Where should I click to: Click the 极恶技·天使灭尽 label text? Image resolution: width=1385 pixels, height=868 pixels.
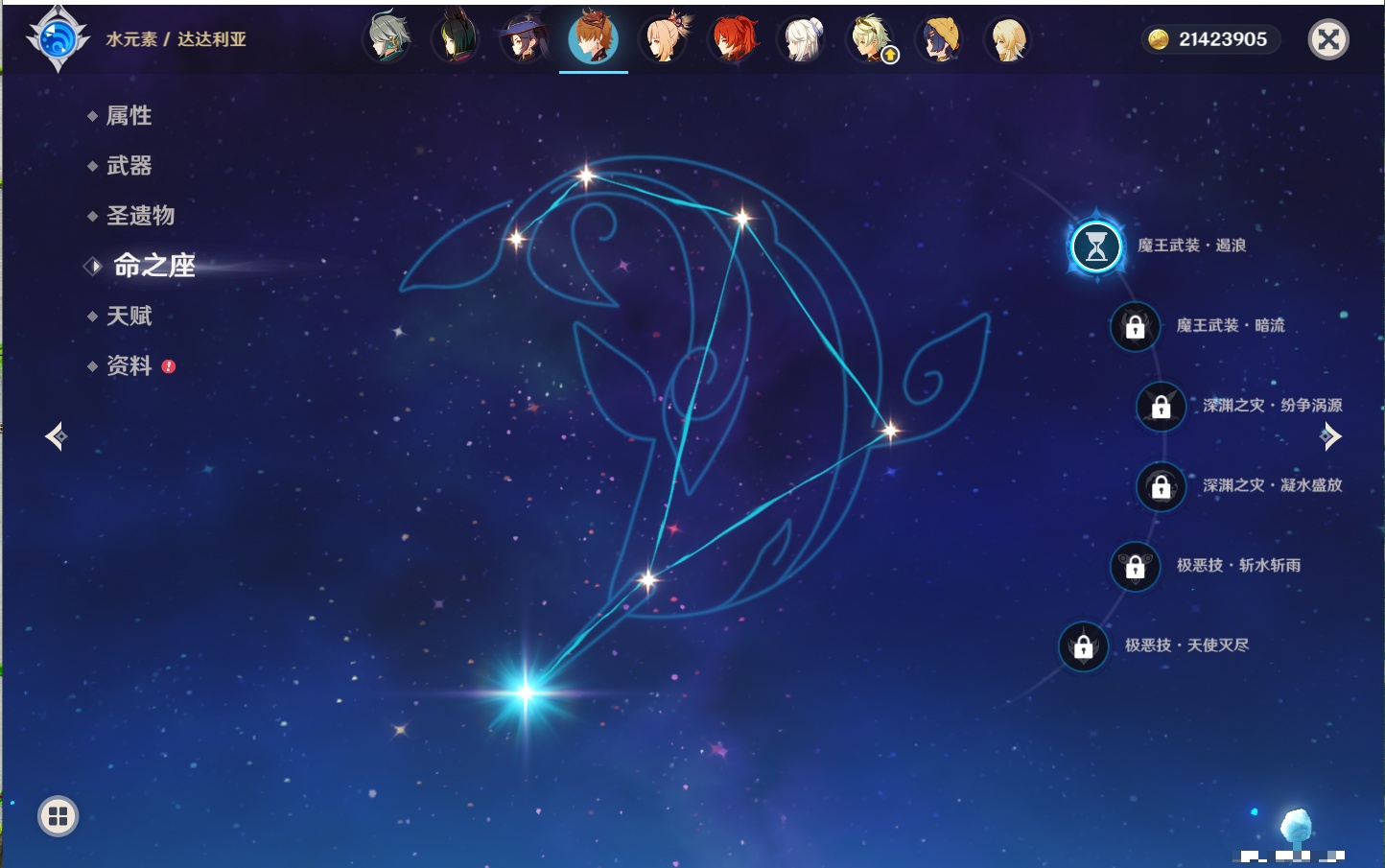[1186, 645]
